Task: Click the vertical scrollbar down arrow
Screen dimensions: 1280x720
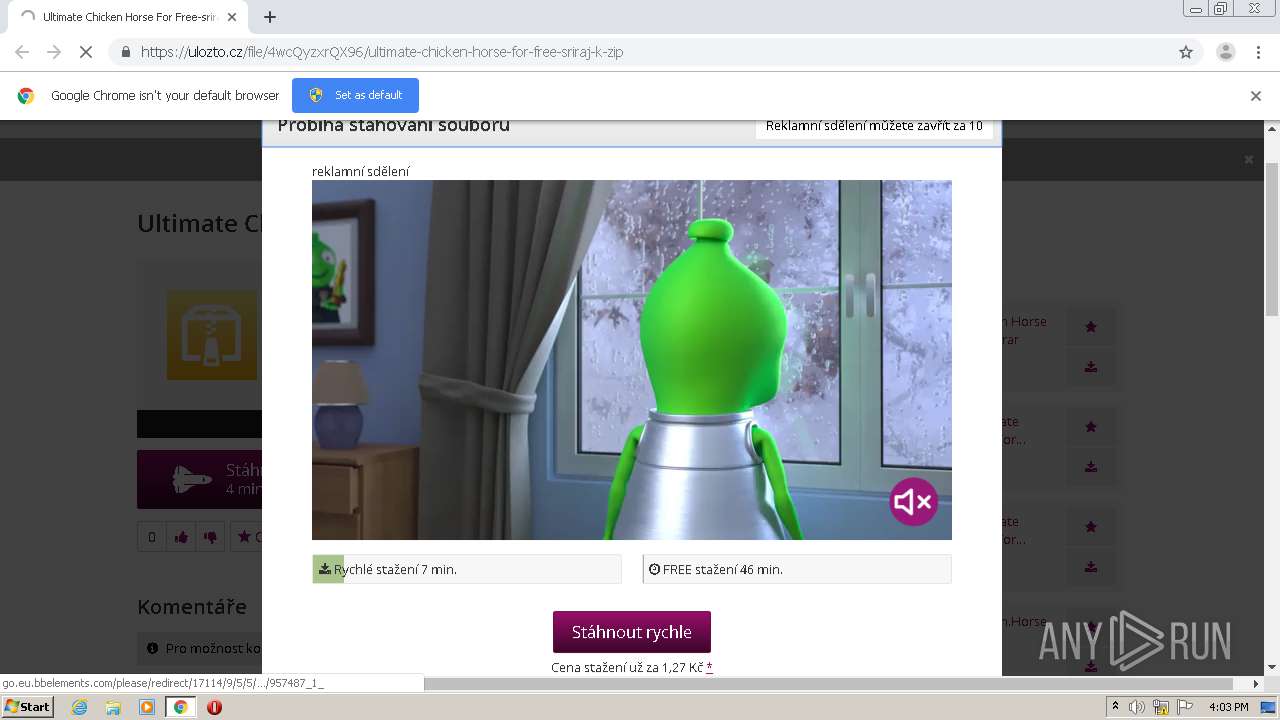Action: [x=1272, y=667]
